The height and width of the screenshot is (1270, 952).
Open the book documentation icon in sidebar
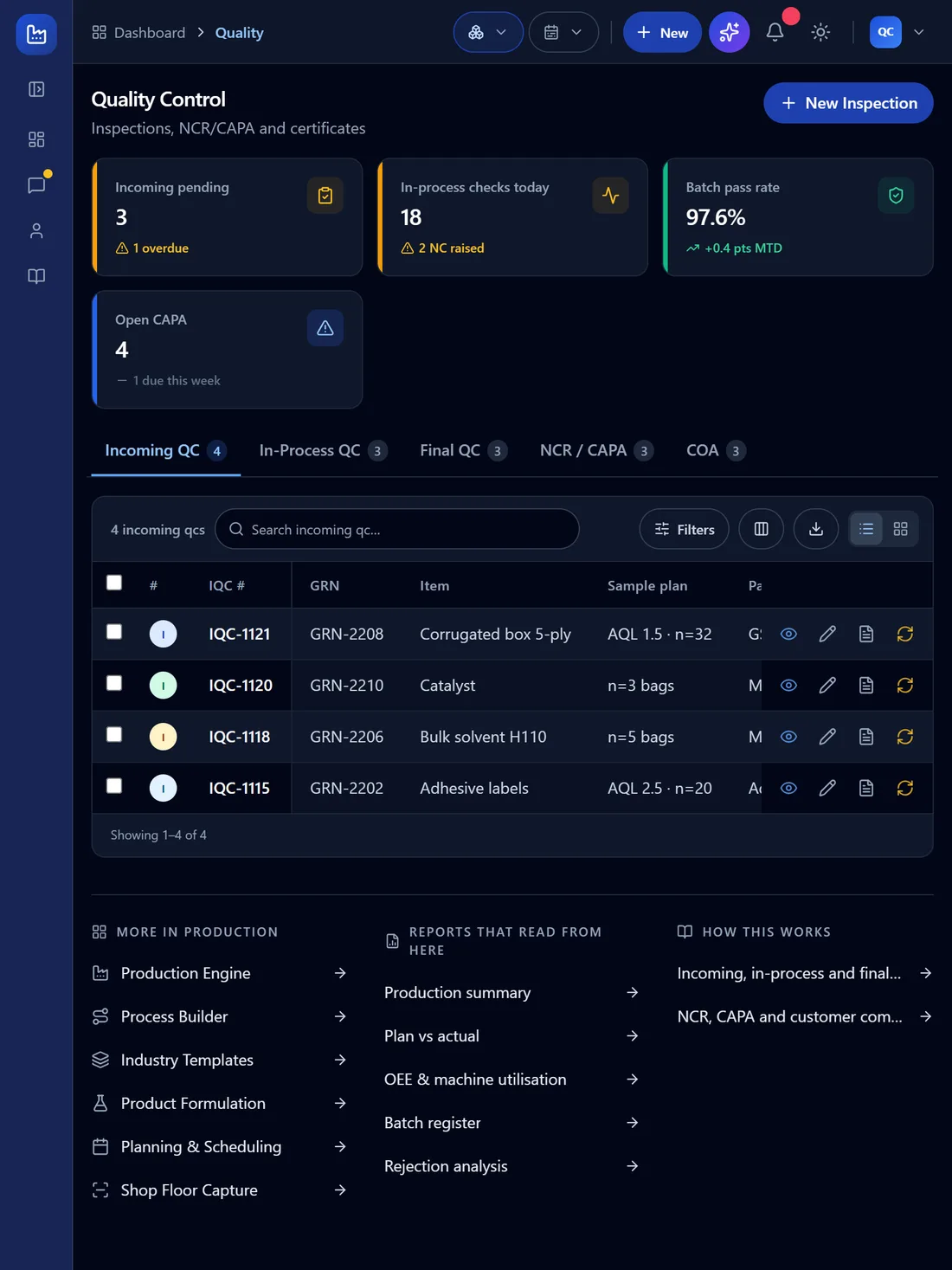click(36, 276)
